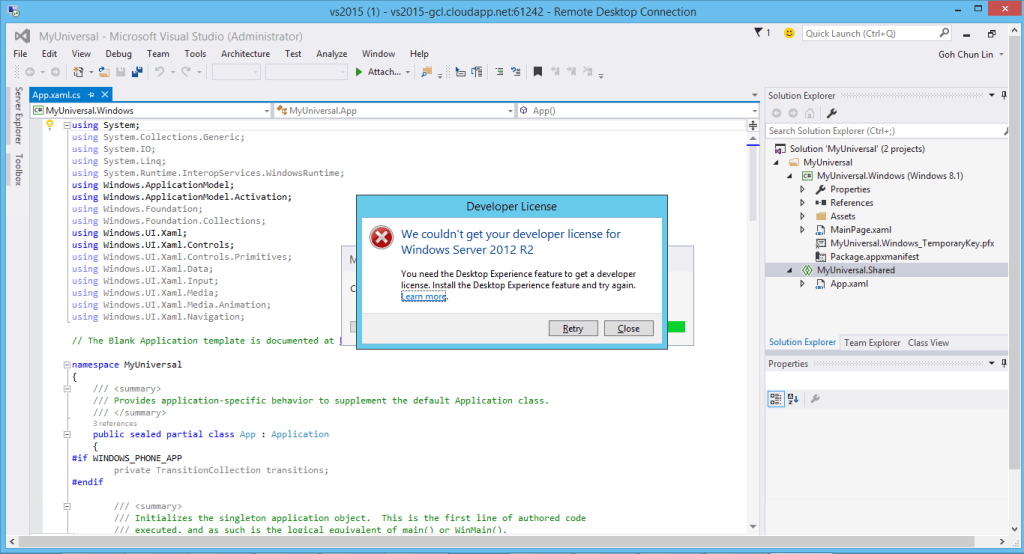Click the feedback smiley icon
Viewport: 1024px width, 554px height.
point(789,33)
